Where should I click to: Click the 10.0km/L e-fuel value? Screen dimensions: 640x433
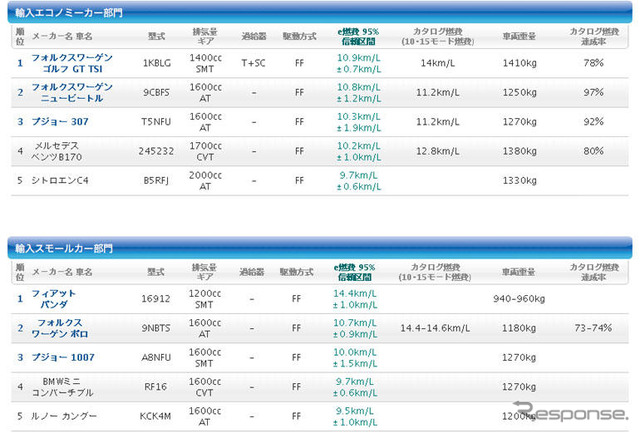355,352
